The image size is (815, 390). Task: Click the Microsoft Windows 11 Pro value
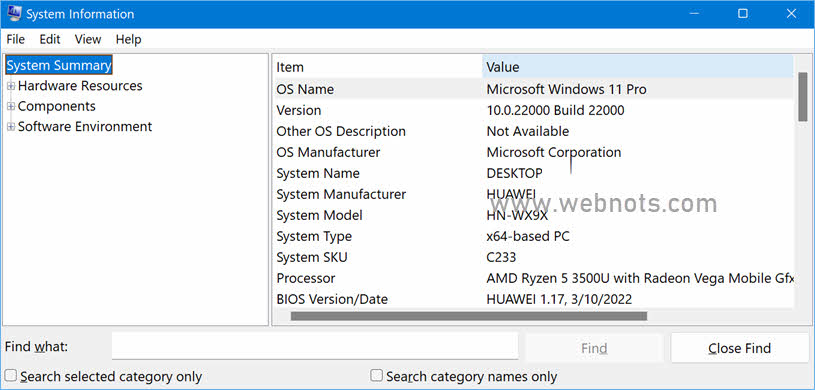tap(567, 89)
